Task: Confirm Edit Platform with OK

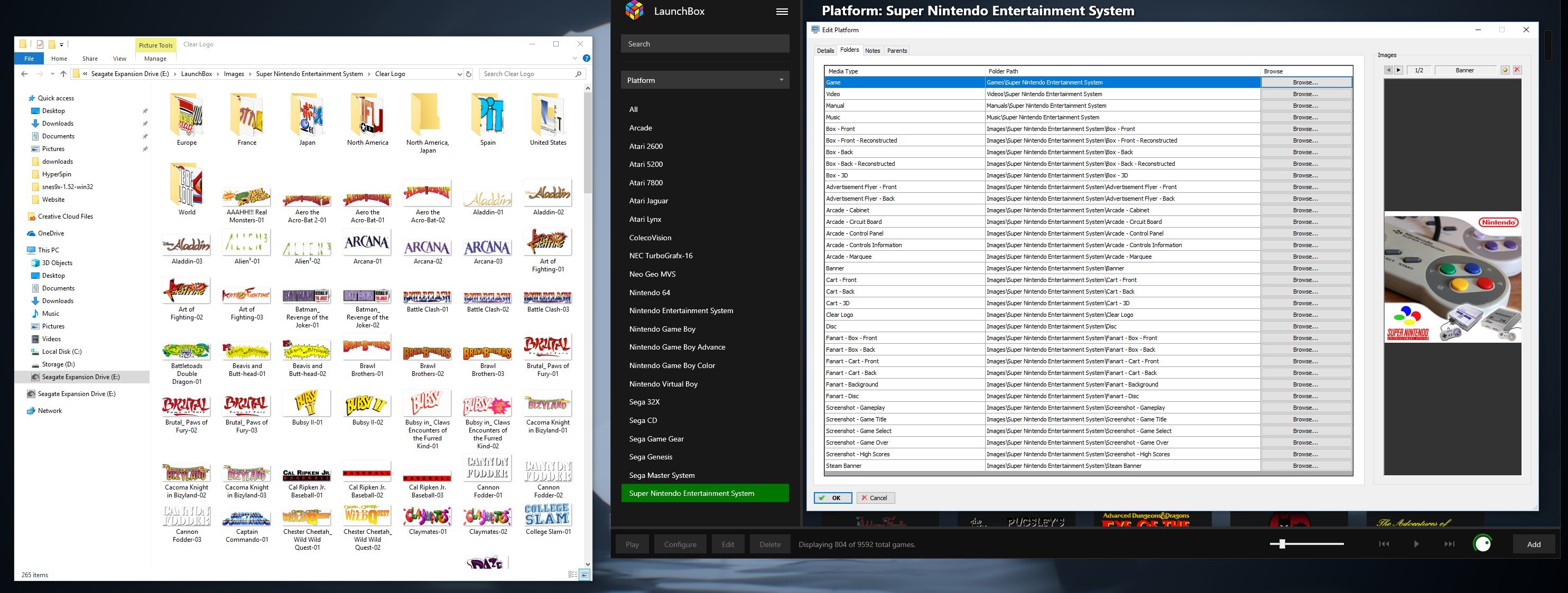Action: (x=832, y=497)
